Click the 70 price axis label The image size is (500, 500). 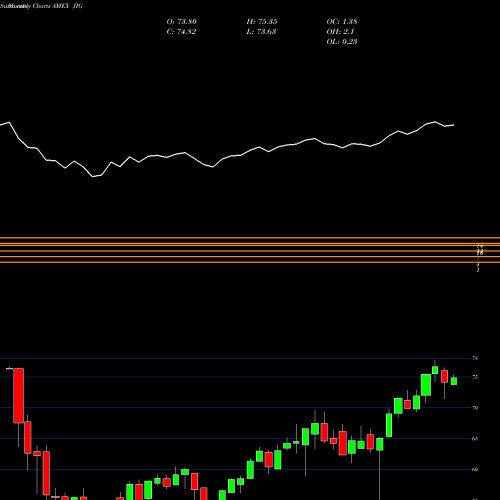coord(475,408)
